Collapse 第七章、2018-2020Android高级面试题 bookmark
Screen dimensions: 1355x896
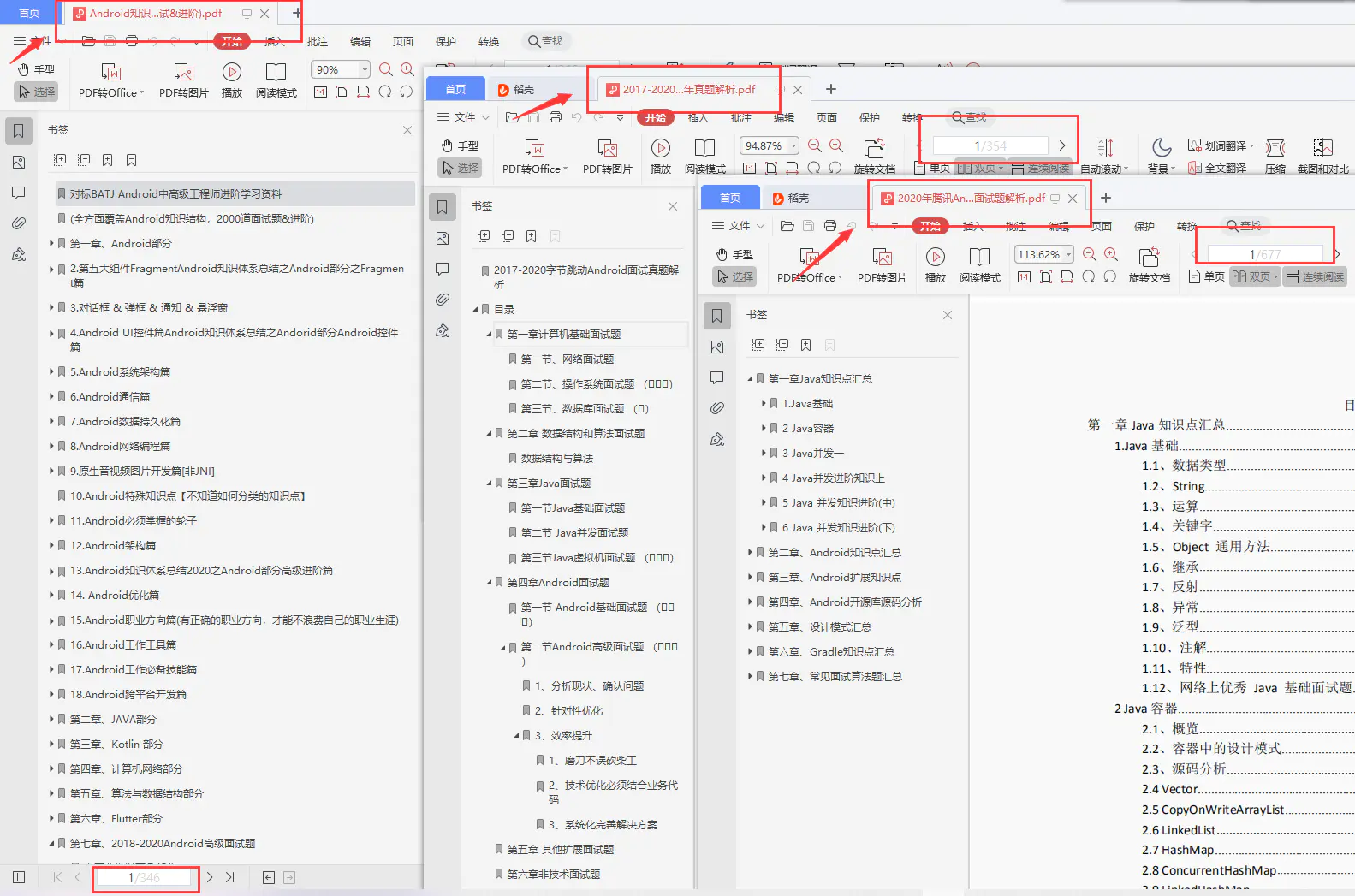51,843
